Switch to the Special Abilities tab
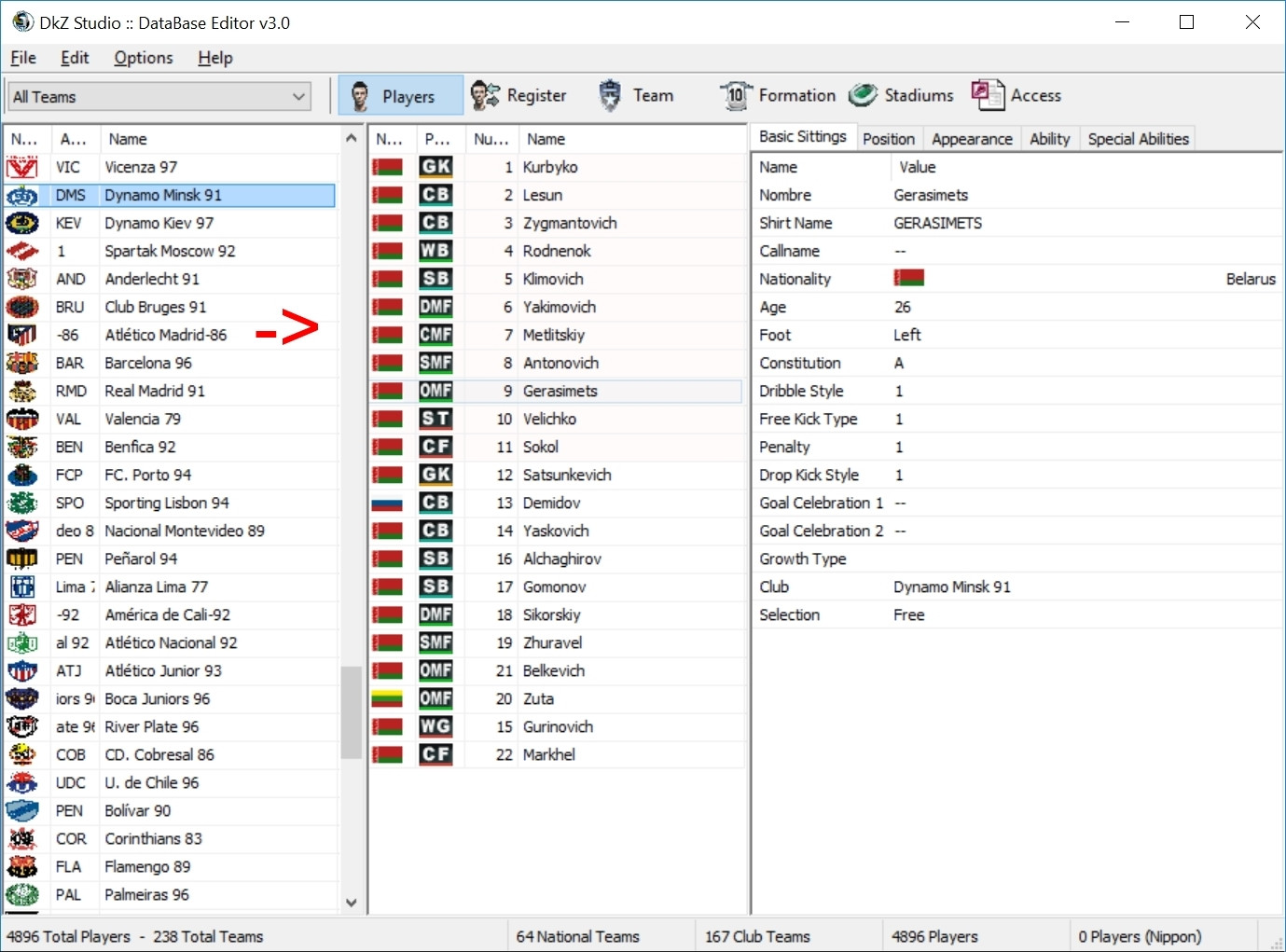 (1139, 139)
